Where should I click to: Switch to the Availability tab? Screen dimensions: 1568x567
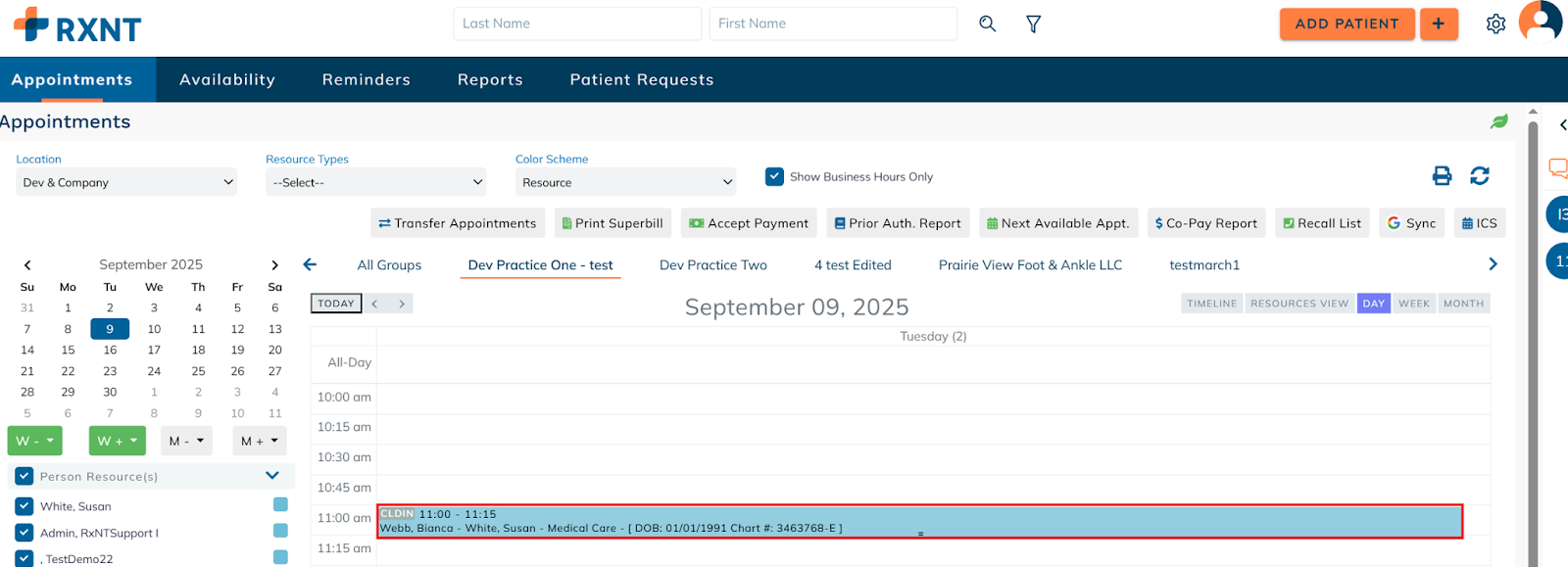pyautogui.click(x=227, y=80)
